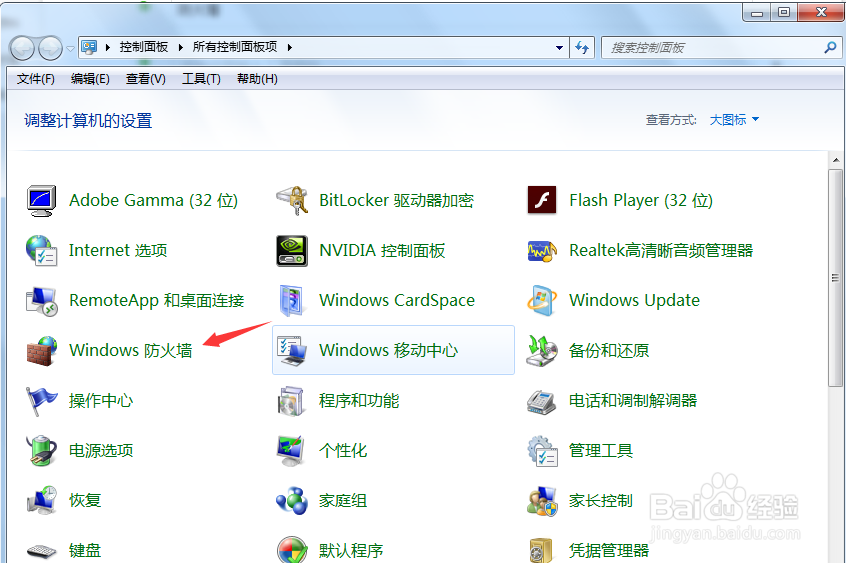
Task: Open recent pages dropdown beside navigation buttons
Action: click(70, 49)
